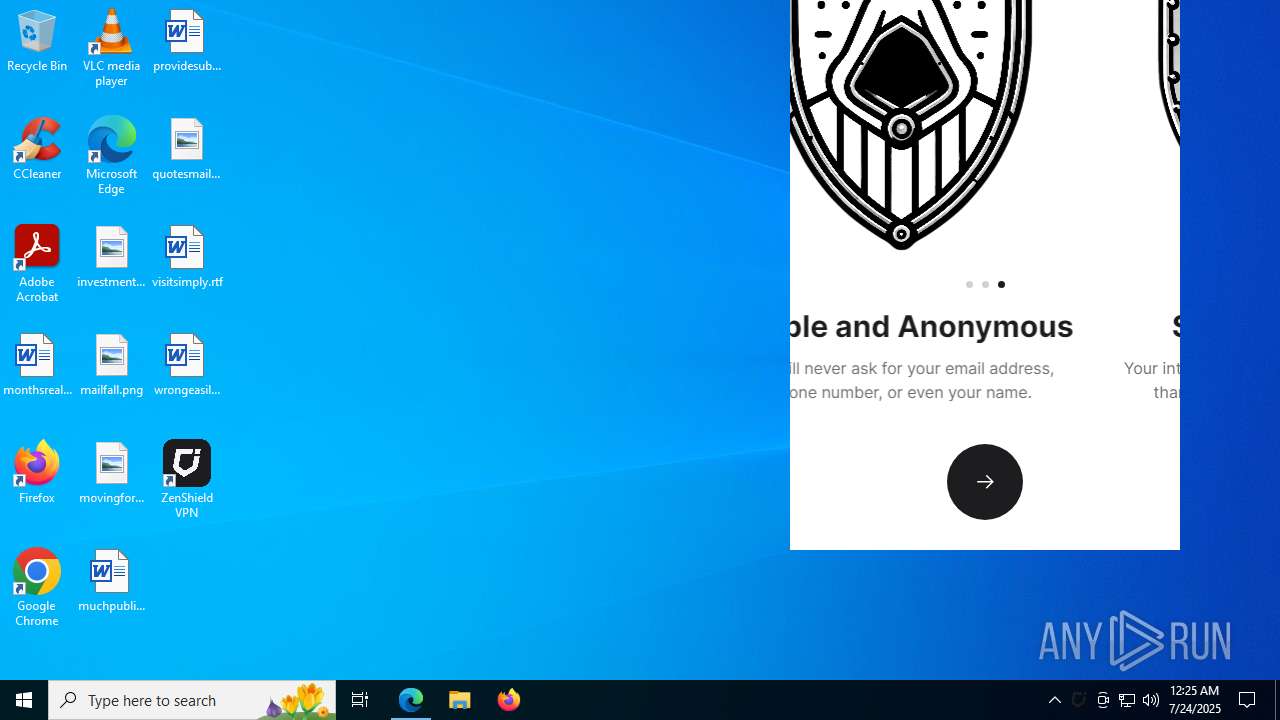Select the quotesmail... image file
Screen dimensions: 1280x720
(187, 149)
